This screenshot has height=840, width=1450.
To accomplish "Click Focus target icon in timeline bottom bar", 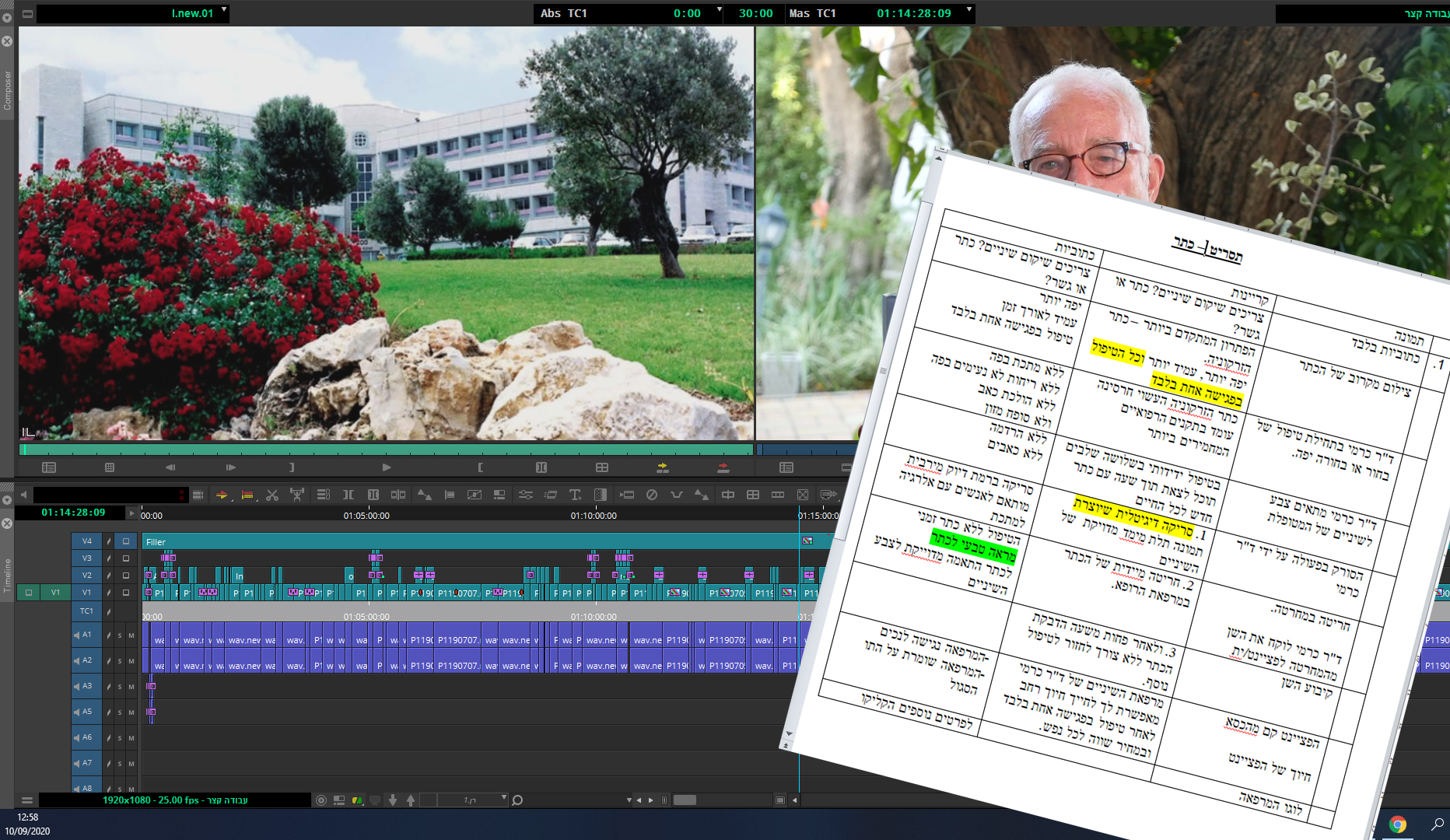I will tap(321, 800).
